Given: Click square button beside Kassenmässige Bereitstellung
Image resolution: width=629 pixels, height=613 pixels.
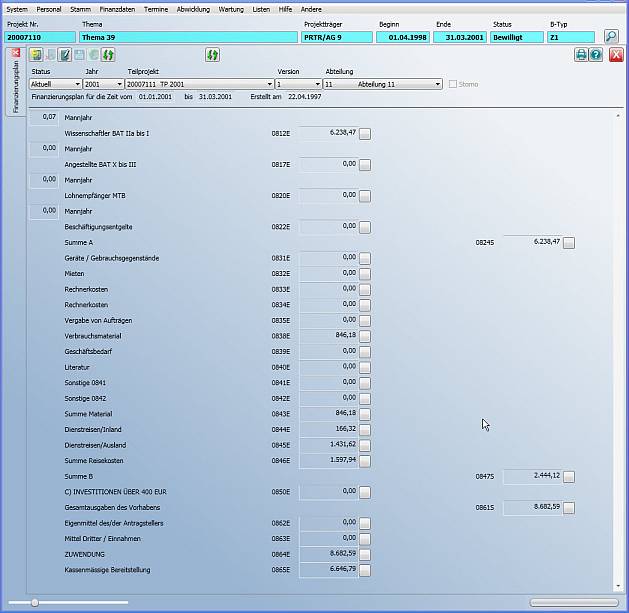Looking at the screenshot, I should tap(365, 570).
